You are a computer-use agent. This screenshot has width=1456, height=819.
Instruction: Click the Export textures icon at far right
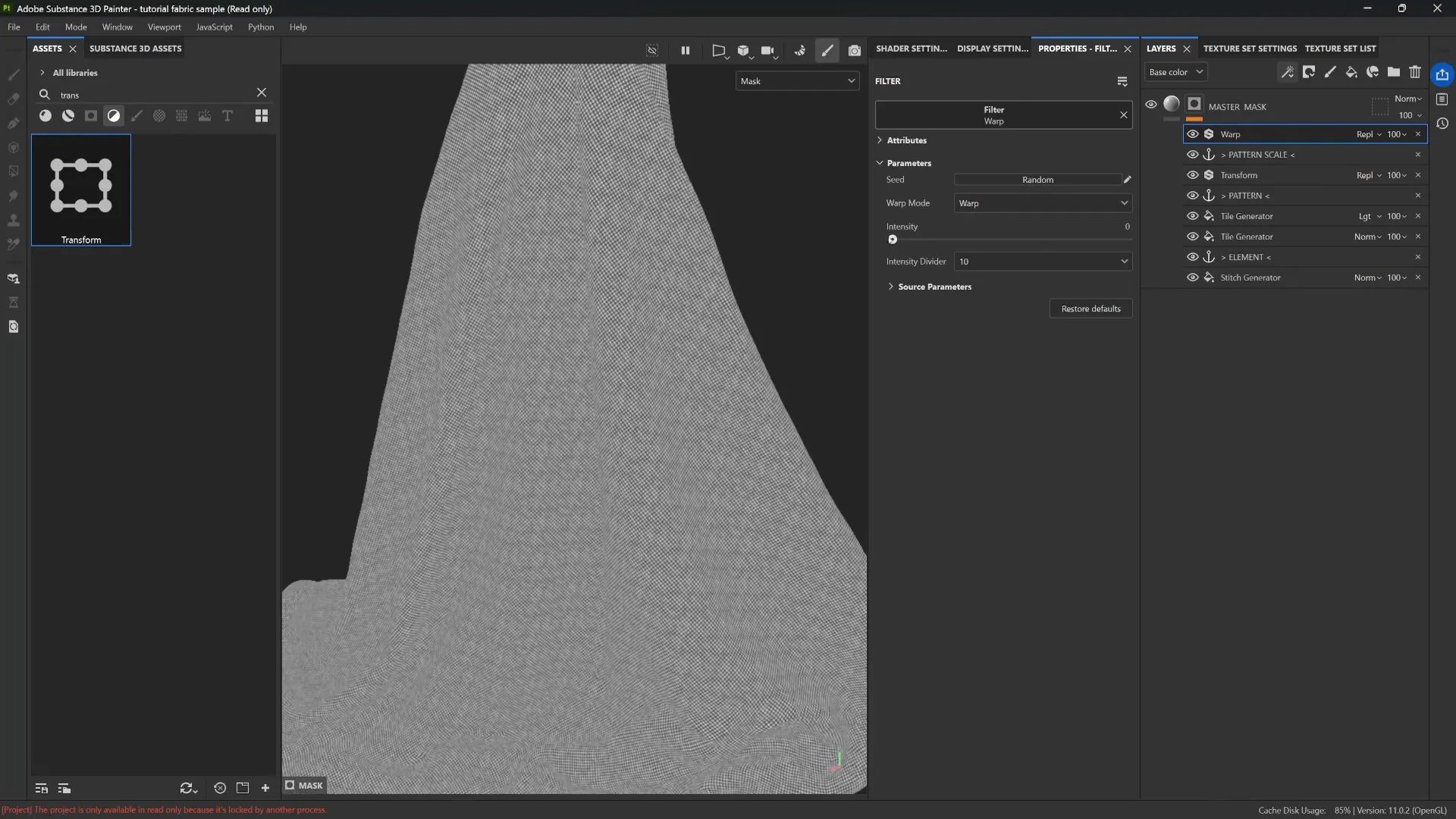click(x=1442, y=74)
